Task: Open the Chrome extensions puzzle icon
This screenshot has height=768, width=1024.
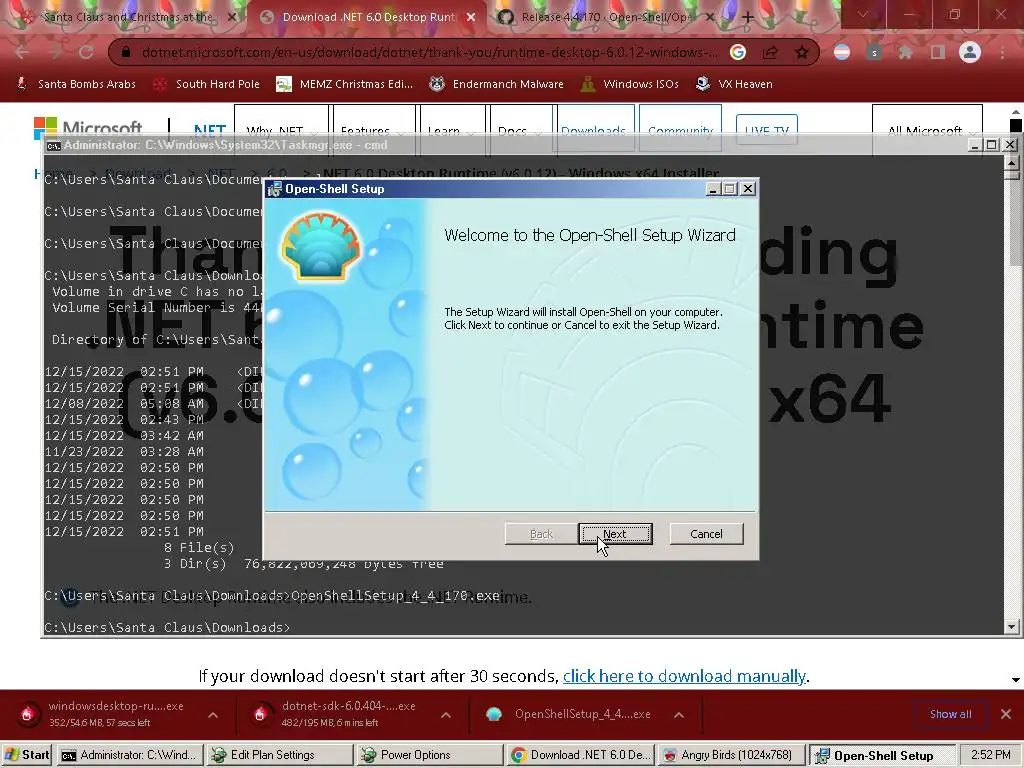Action: tap(905, 52)
